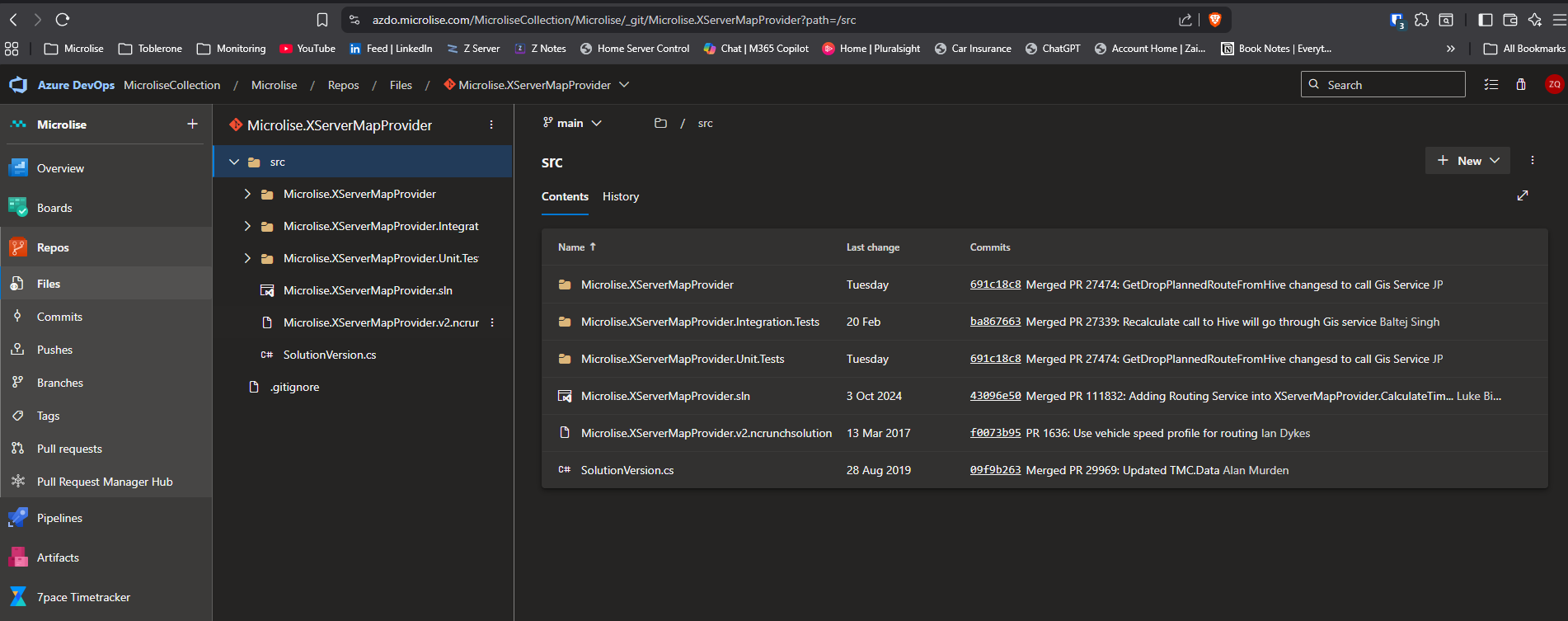Reload the page with the browser refresh icon

pyautogui.click(x=63, y=20)
